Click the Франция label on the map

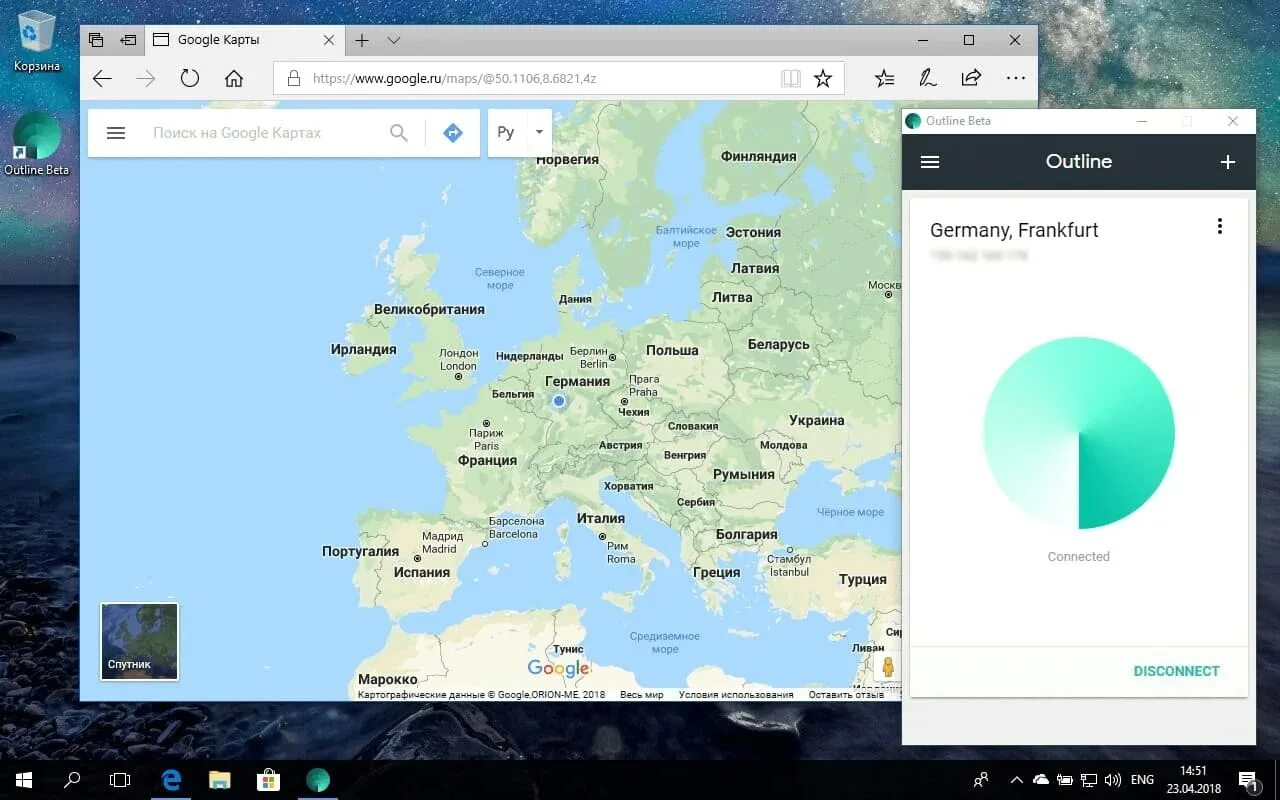click(487, 461)
